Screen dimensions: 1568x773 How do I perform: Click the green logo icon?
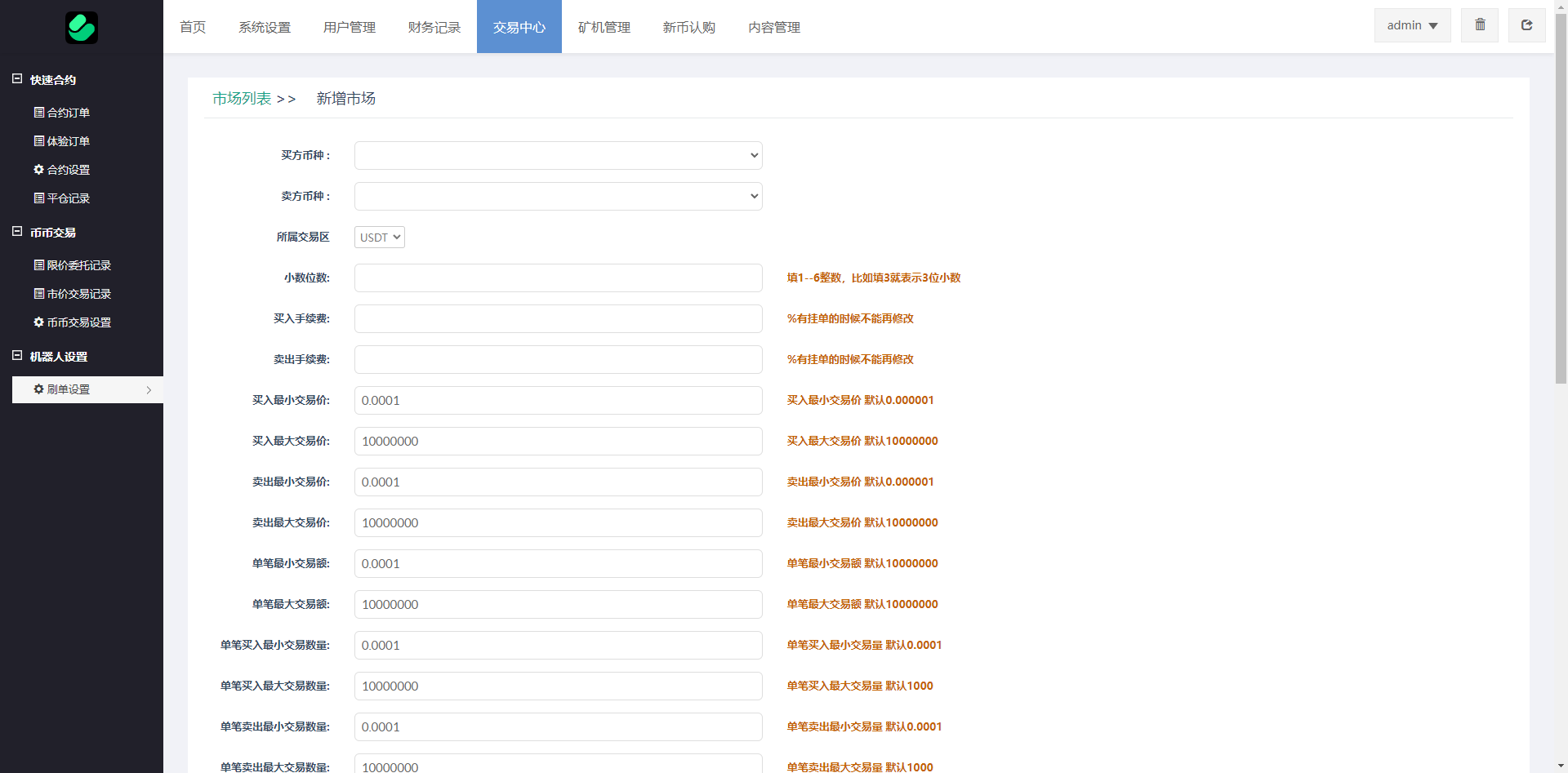82,28
